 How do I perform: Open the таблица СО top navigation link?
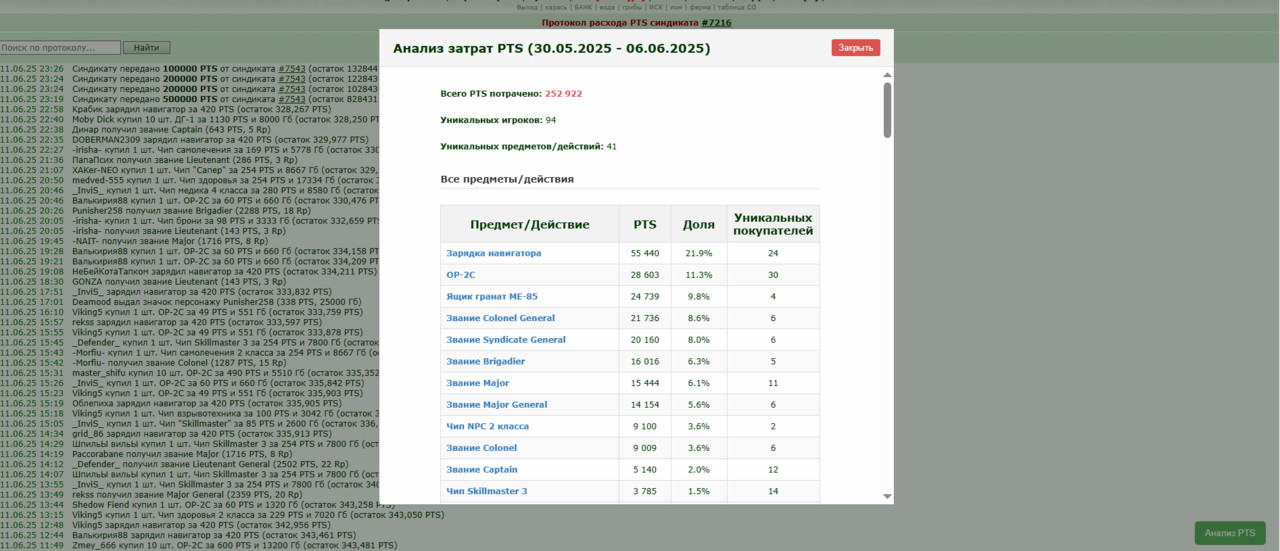pyautogui.click(x=737, y=7)
